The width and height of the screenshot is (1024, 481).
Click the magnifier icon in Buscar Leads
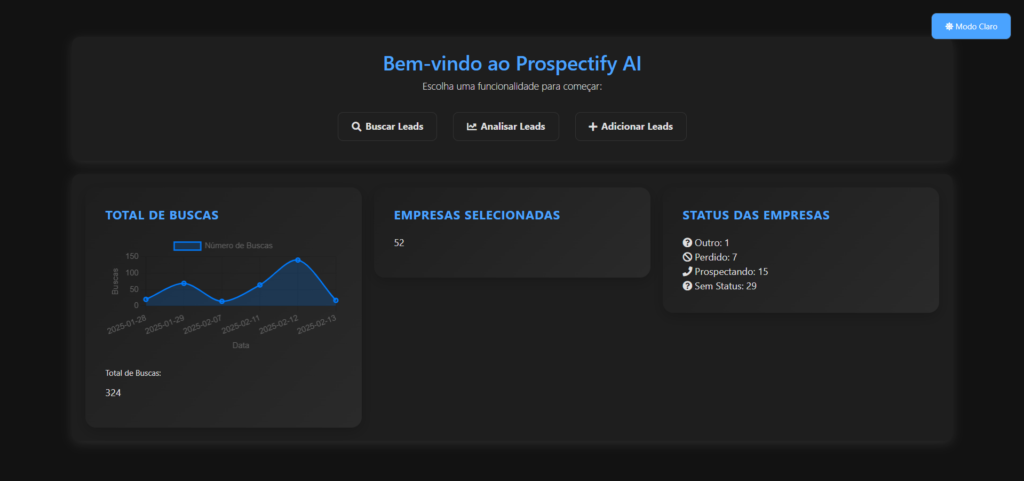tap(355, 127)
